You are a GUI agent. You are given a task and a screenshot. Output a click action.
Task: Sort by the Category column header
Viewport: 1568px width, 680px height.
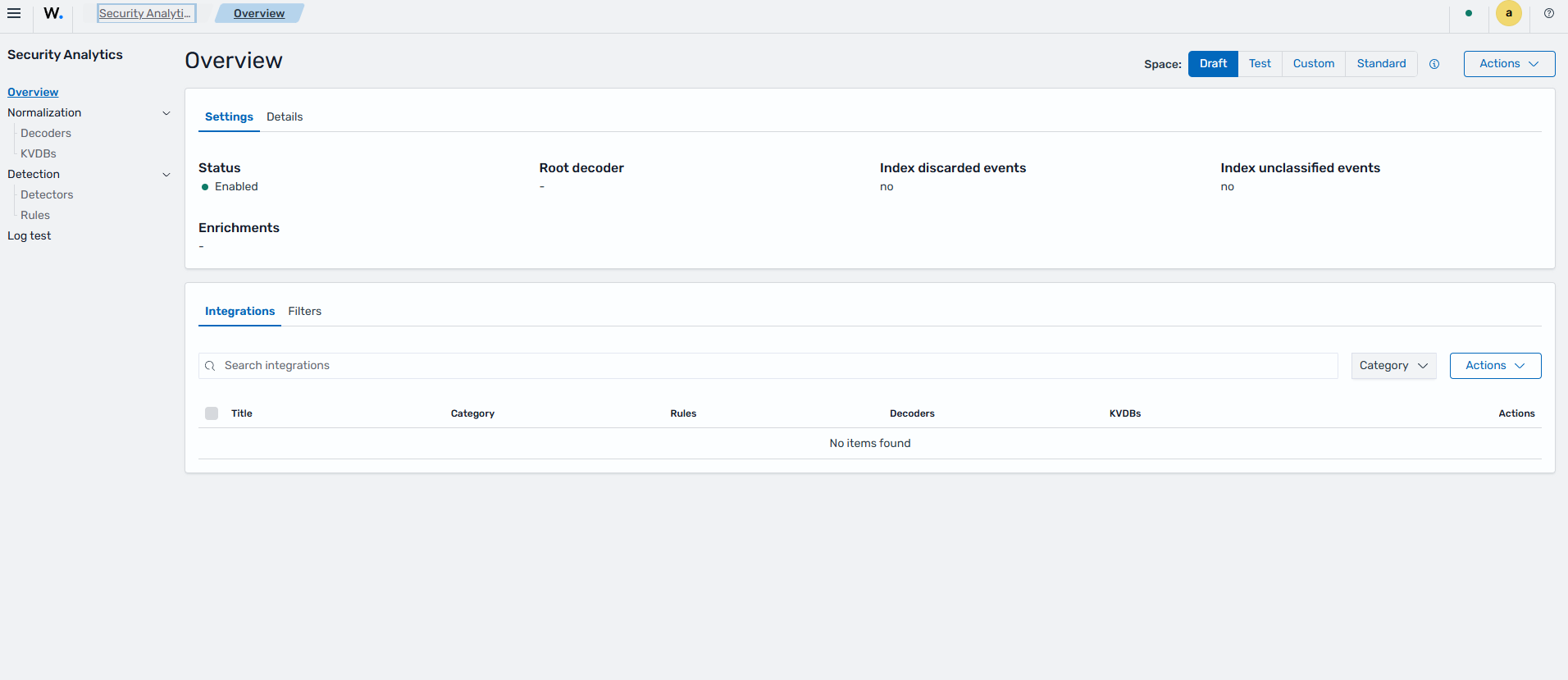[472, 413]
